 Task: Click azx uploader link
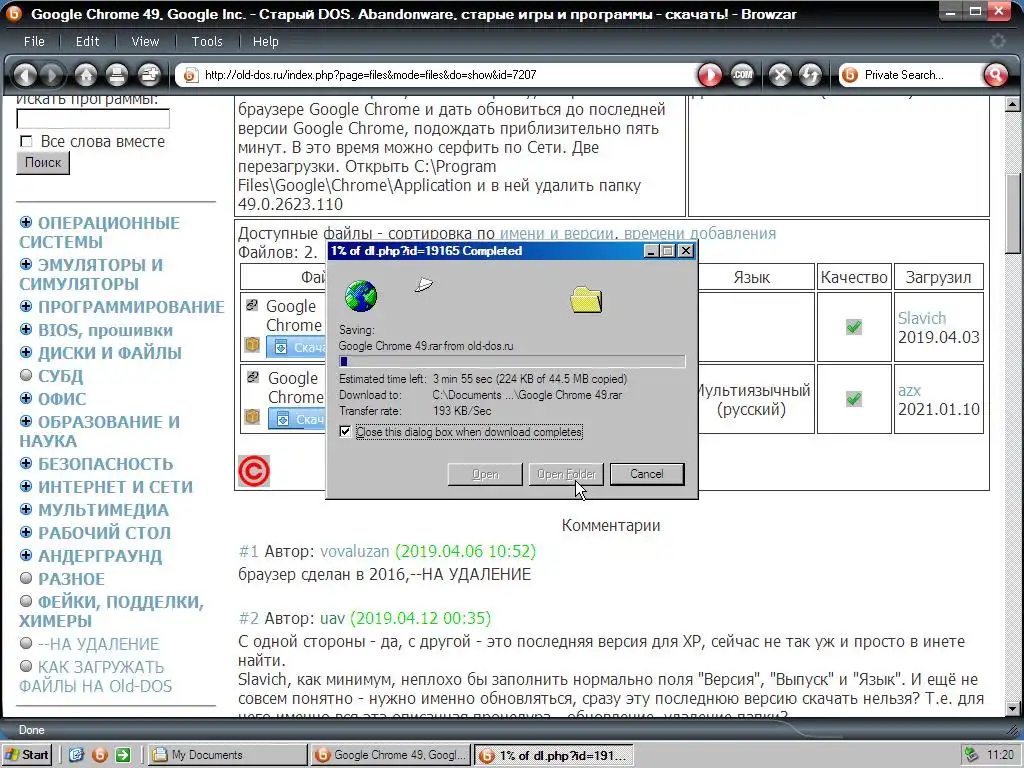[x=909, y=391]
